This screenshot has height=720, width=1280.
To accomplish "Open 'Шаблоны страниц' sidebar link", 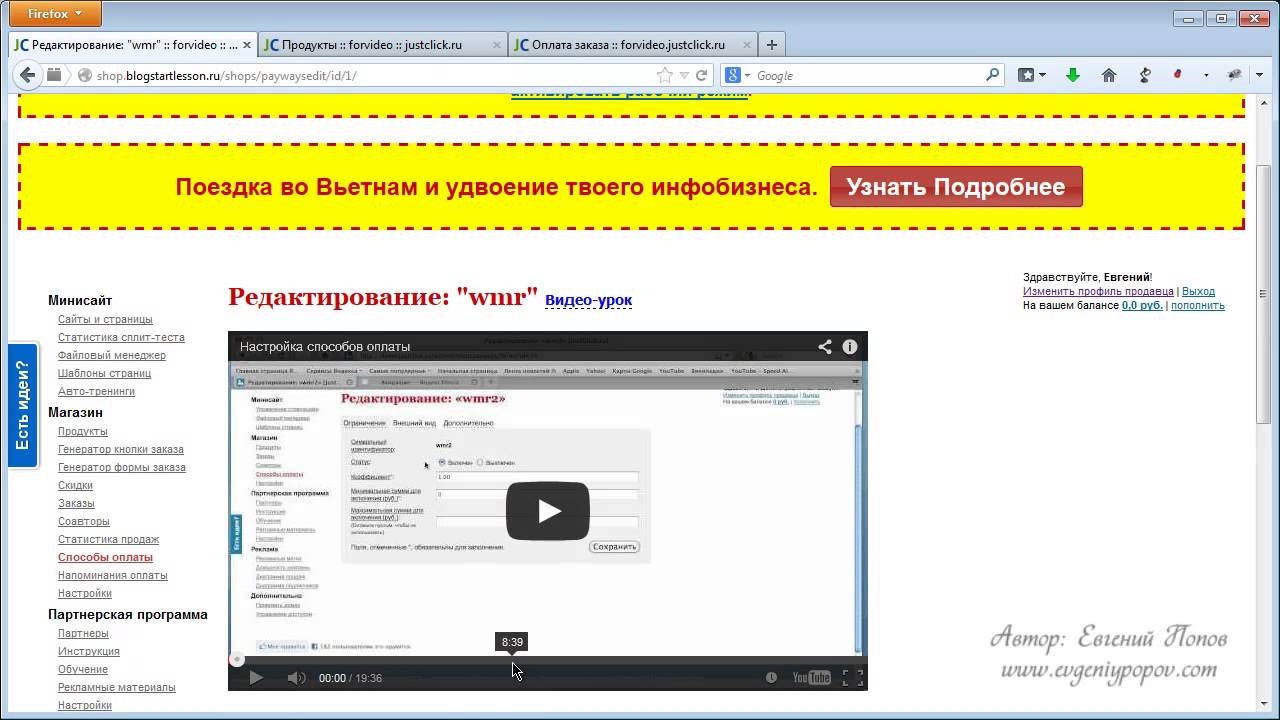I will point(105,373).
